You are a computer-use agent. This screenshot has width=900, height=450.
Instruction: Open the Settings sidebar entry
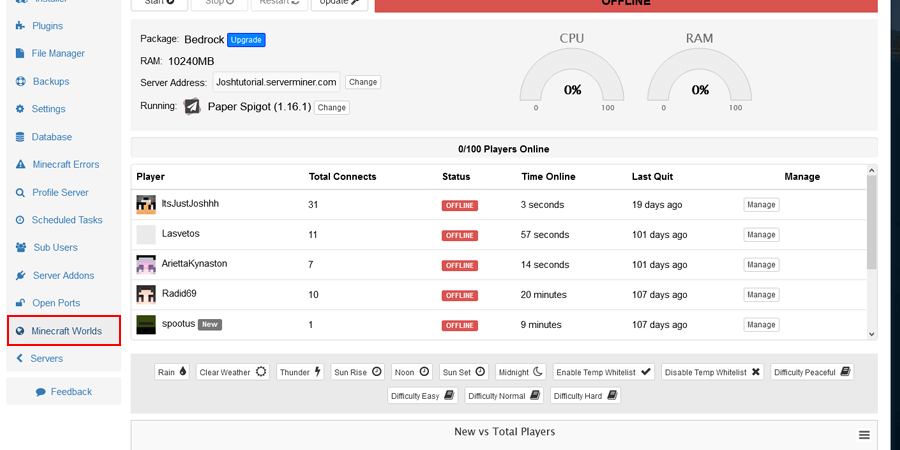point(48,109)
